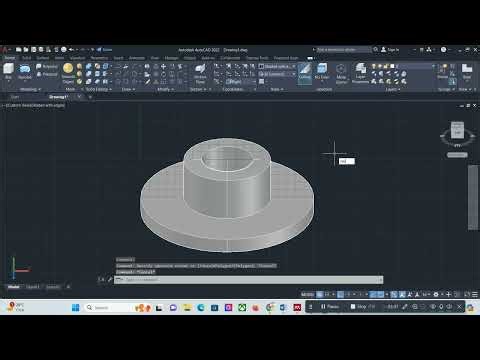Open the Parametric ribbon tab
The image size is (480, 360).
(x=99, y=58)
